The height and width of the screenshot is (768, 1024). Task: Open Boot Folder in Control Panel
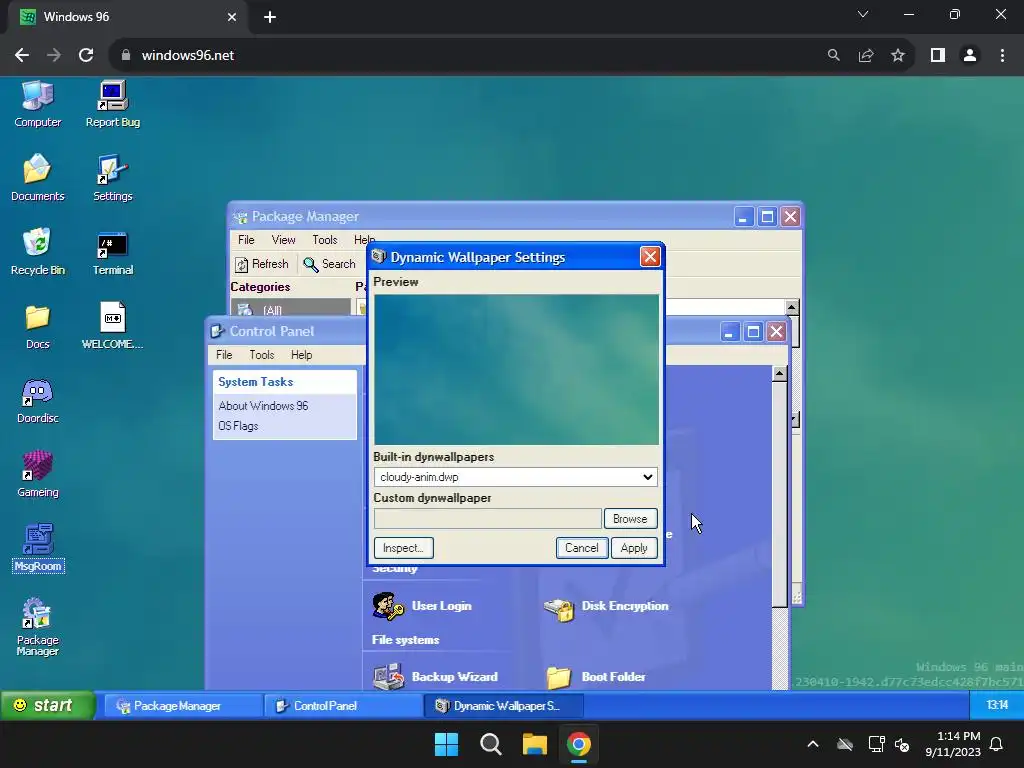point(596,677)
